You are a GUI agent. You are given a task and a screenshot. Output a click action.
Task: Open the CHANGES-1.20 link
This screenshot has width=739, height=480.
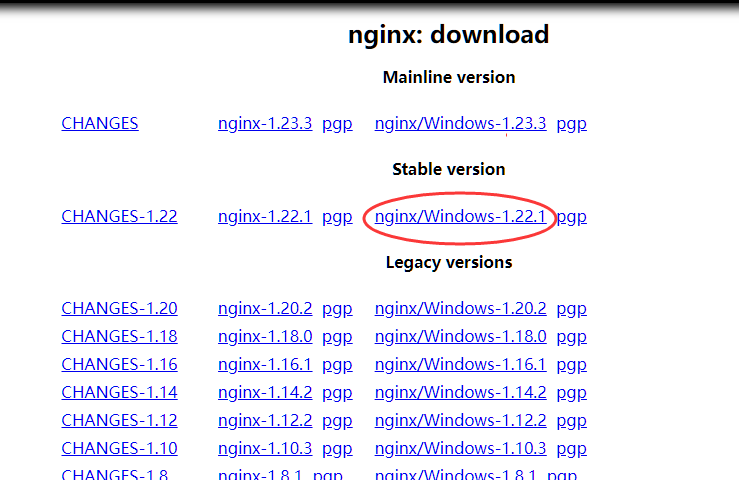click(119, 308)
